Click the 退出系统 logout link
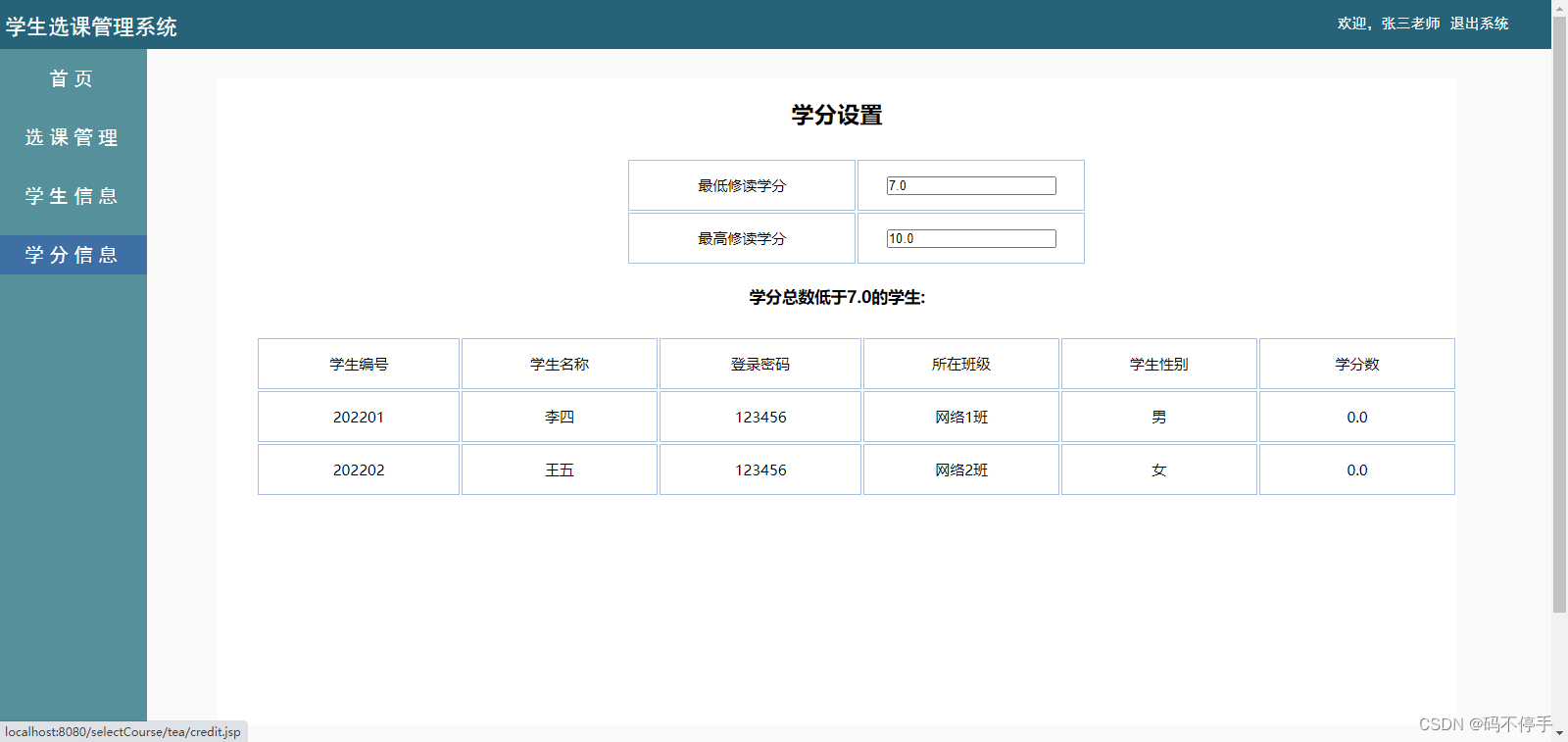1568x742 pixels. coord(1479,24)
